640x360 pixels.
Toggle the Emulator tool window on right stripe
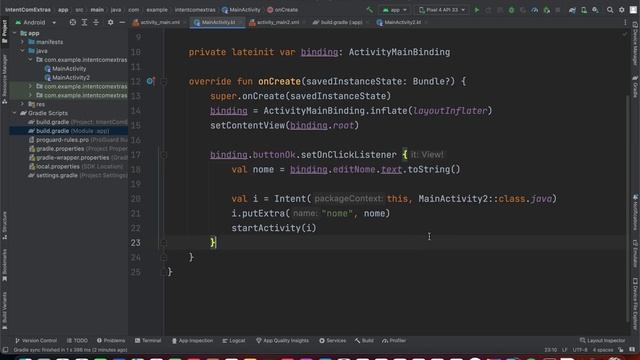click(635, 254)
